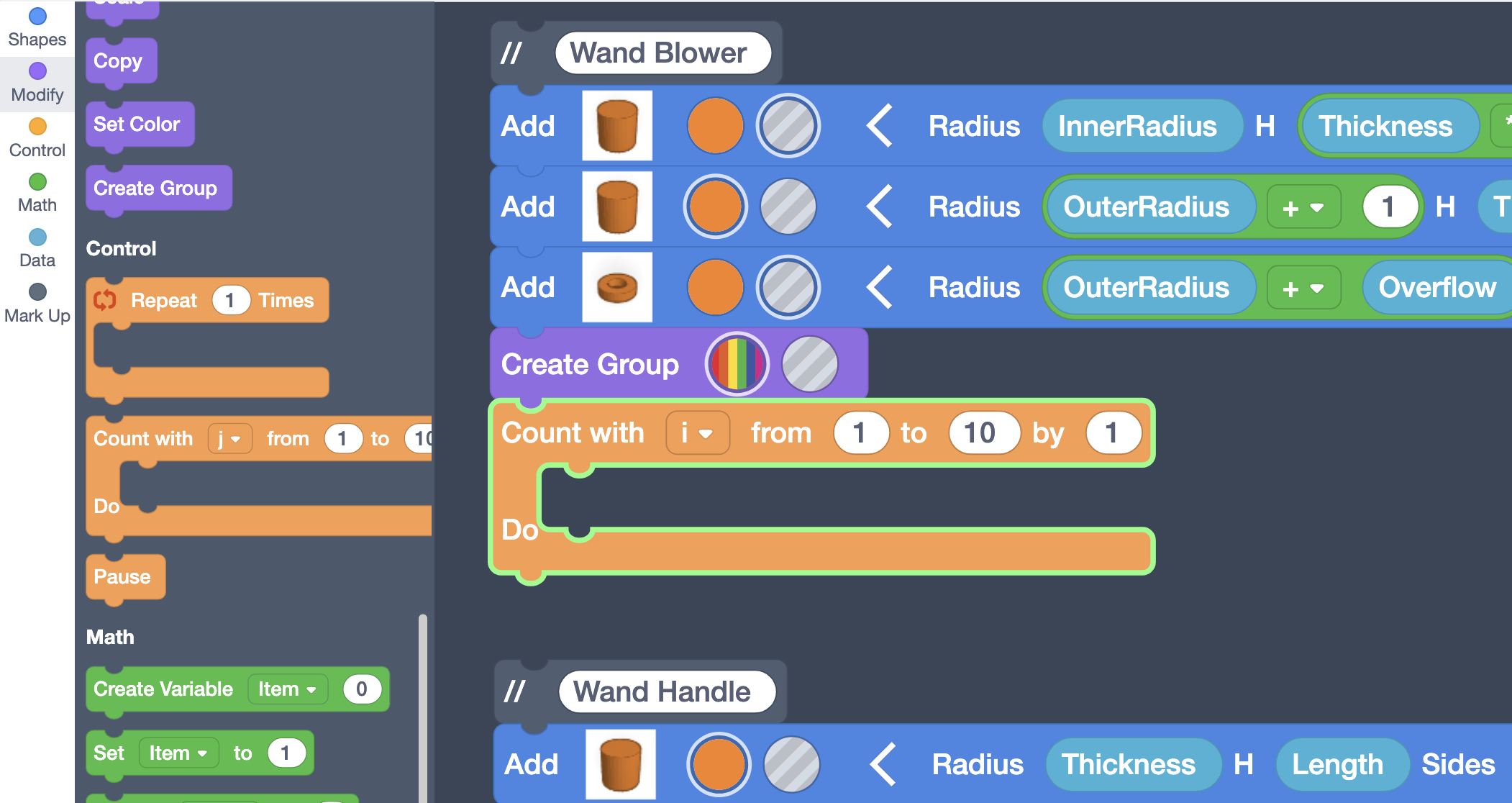Collapse the first Add block's parameter arrow
The width and height of the screenshot is (1512, 803).
coord(880,126)
